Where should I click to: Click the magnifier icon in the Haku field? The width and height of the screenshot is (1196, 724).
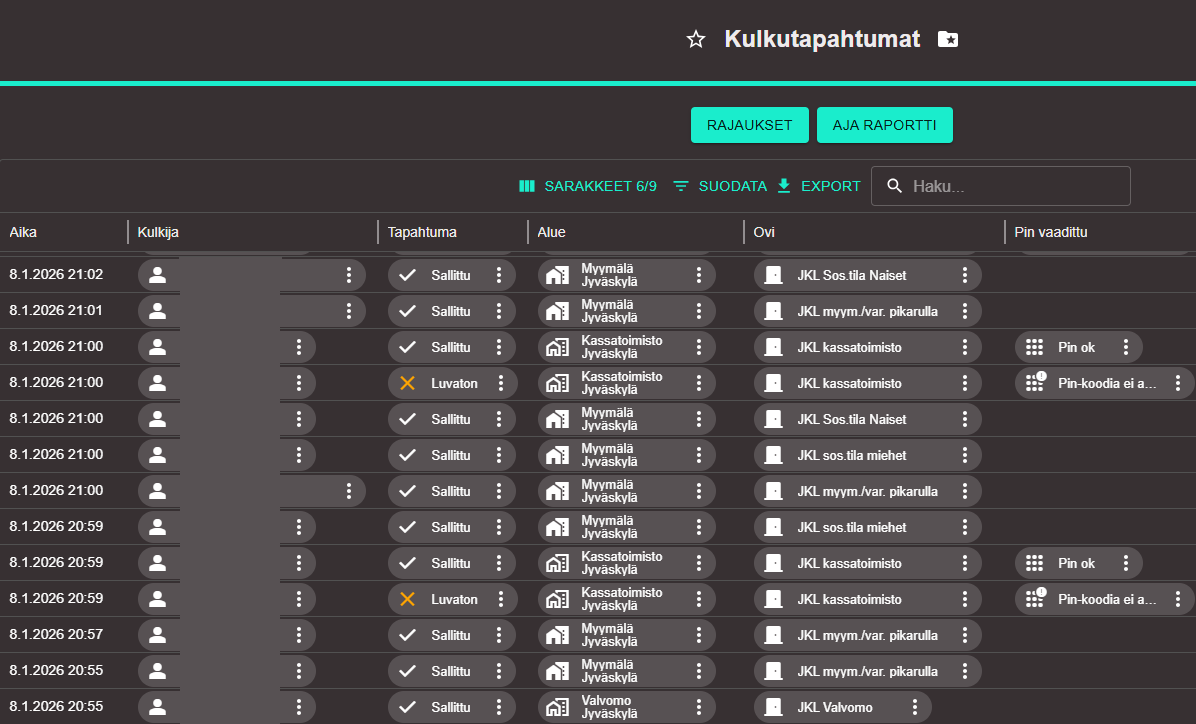895,186
